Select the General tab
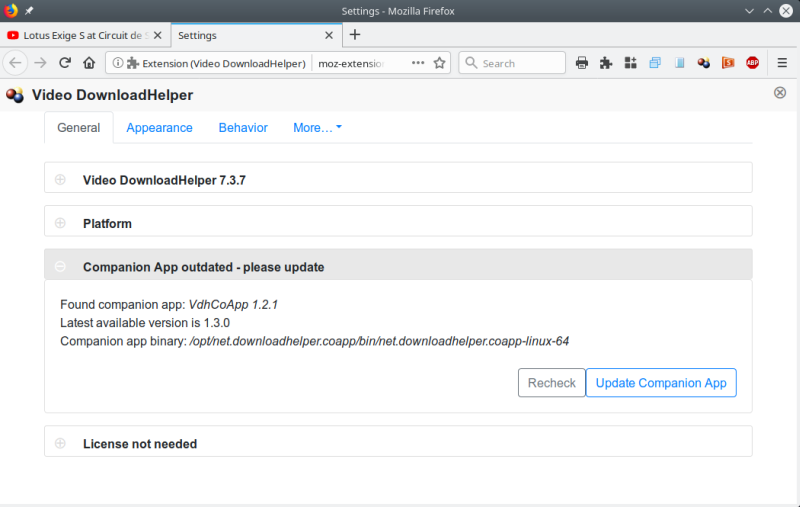The width and height of the screenshot is (800, 507). click(x=79, y=128)
